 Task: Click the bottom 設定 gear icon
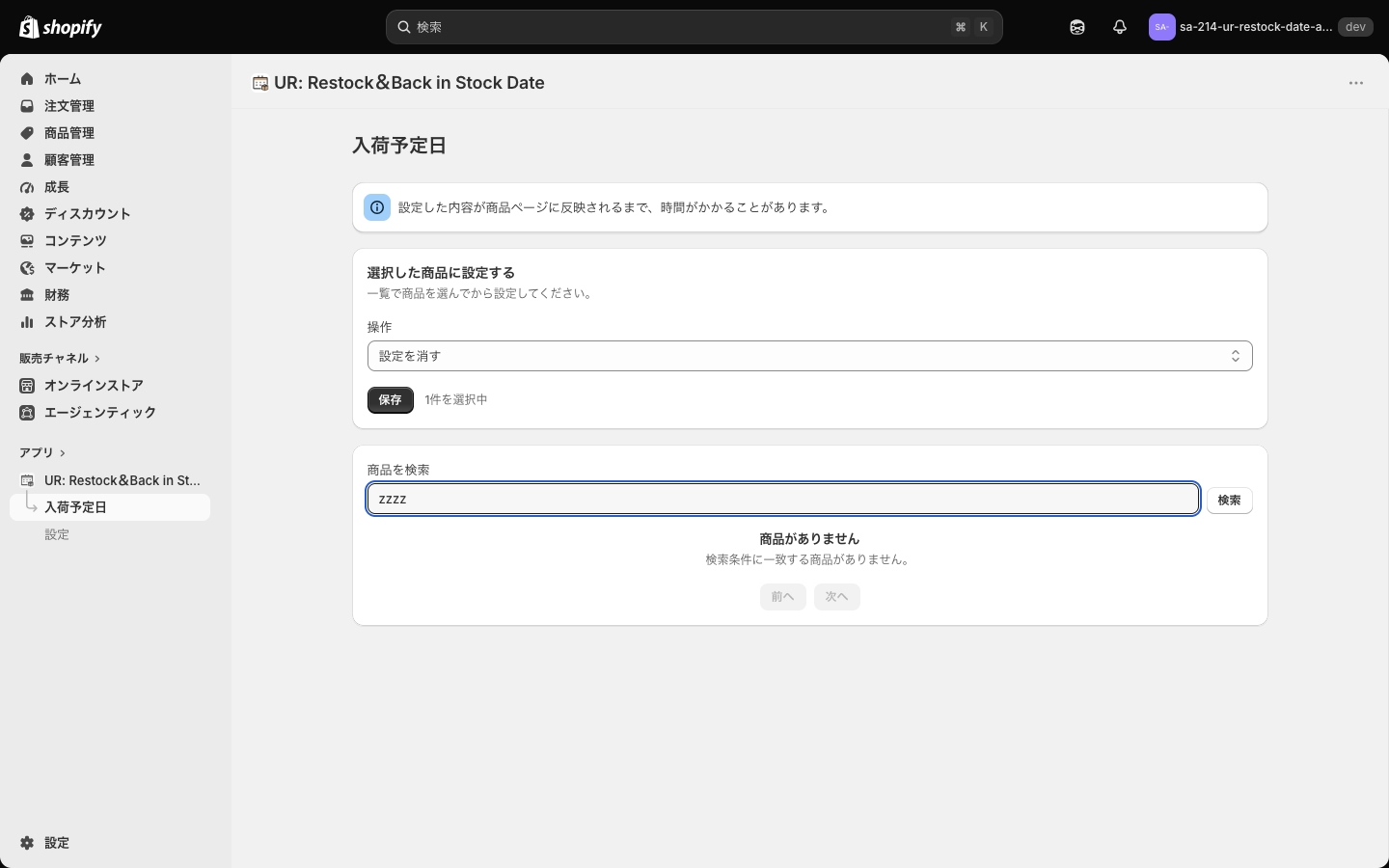[x=27, y=843]
